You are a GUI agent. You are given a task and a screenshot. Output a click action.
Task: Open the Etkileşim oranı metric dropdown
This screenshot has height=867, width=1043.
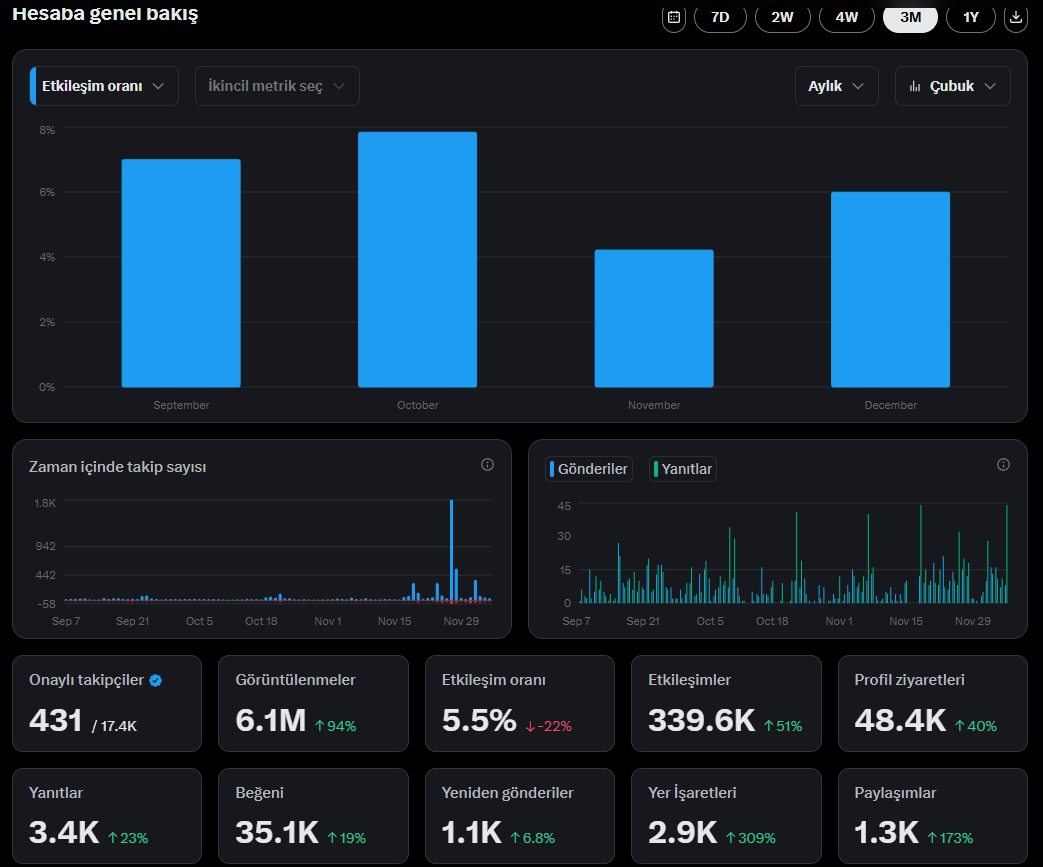click(104, 86)
